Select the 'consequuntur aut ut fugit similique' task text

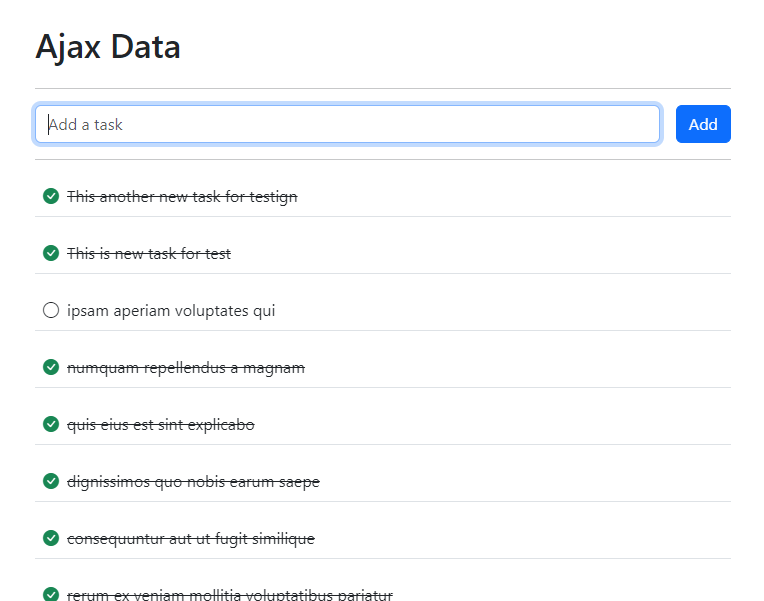pos(191,539)
